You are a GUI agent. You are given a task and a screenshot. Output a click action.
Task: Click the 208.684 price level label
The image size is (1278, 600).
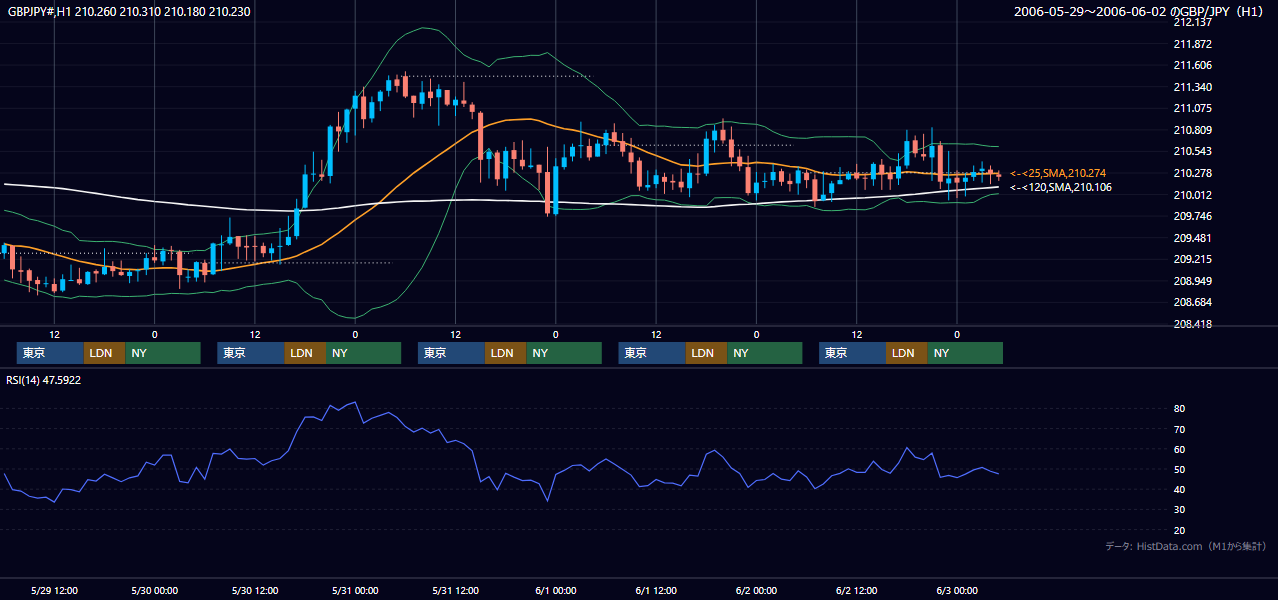[1194, 302]
